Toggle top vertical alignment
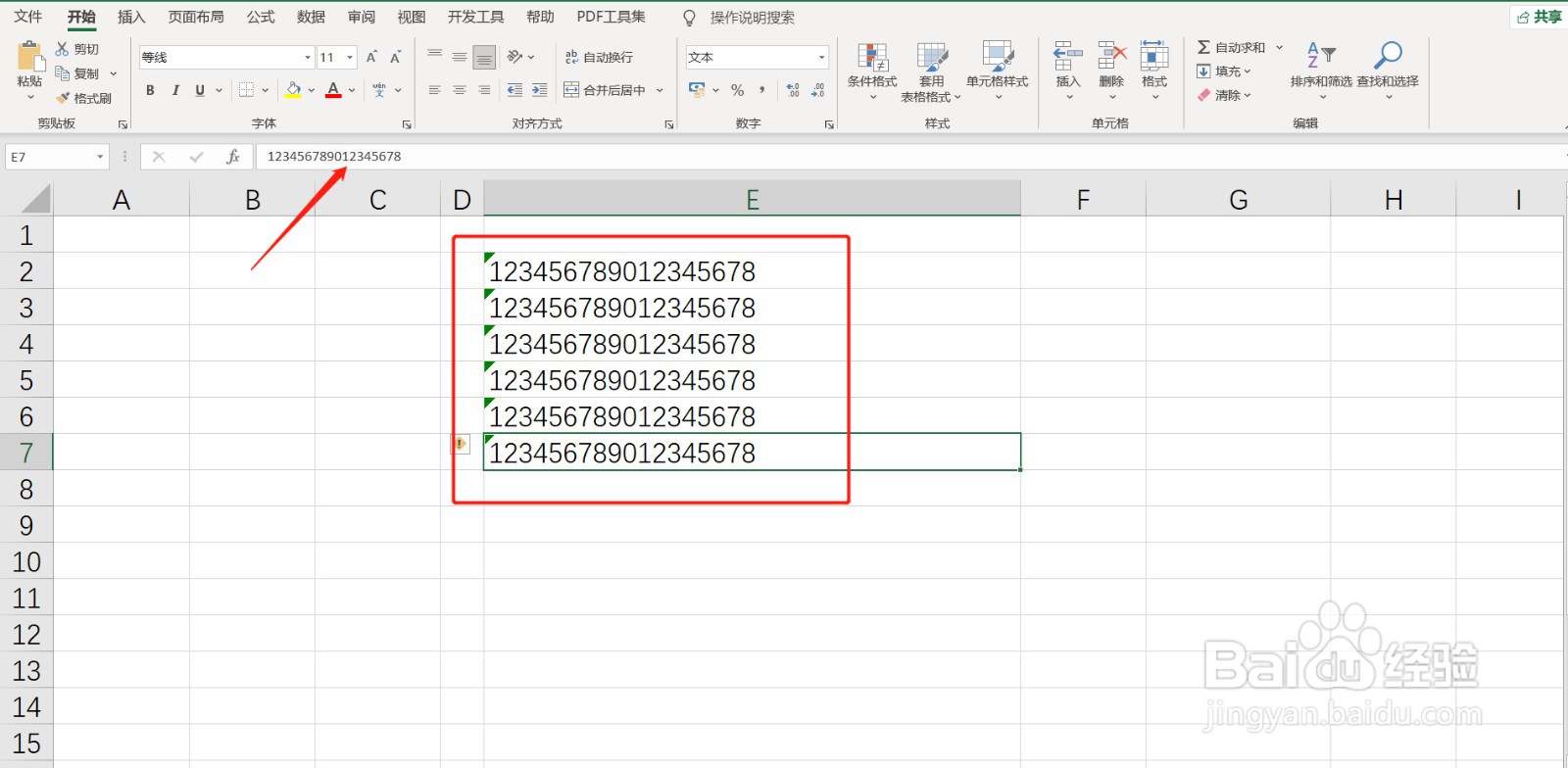 coord(435,57)
